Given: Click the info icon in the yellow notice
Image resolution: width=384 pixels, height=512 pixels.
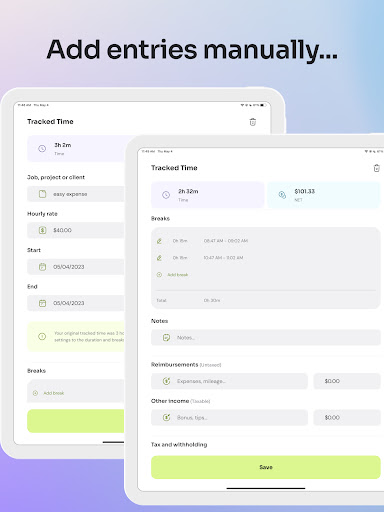Looking at the screenshot, I should click(x=42, y=336).
